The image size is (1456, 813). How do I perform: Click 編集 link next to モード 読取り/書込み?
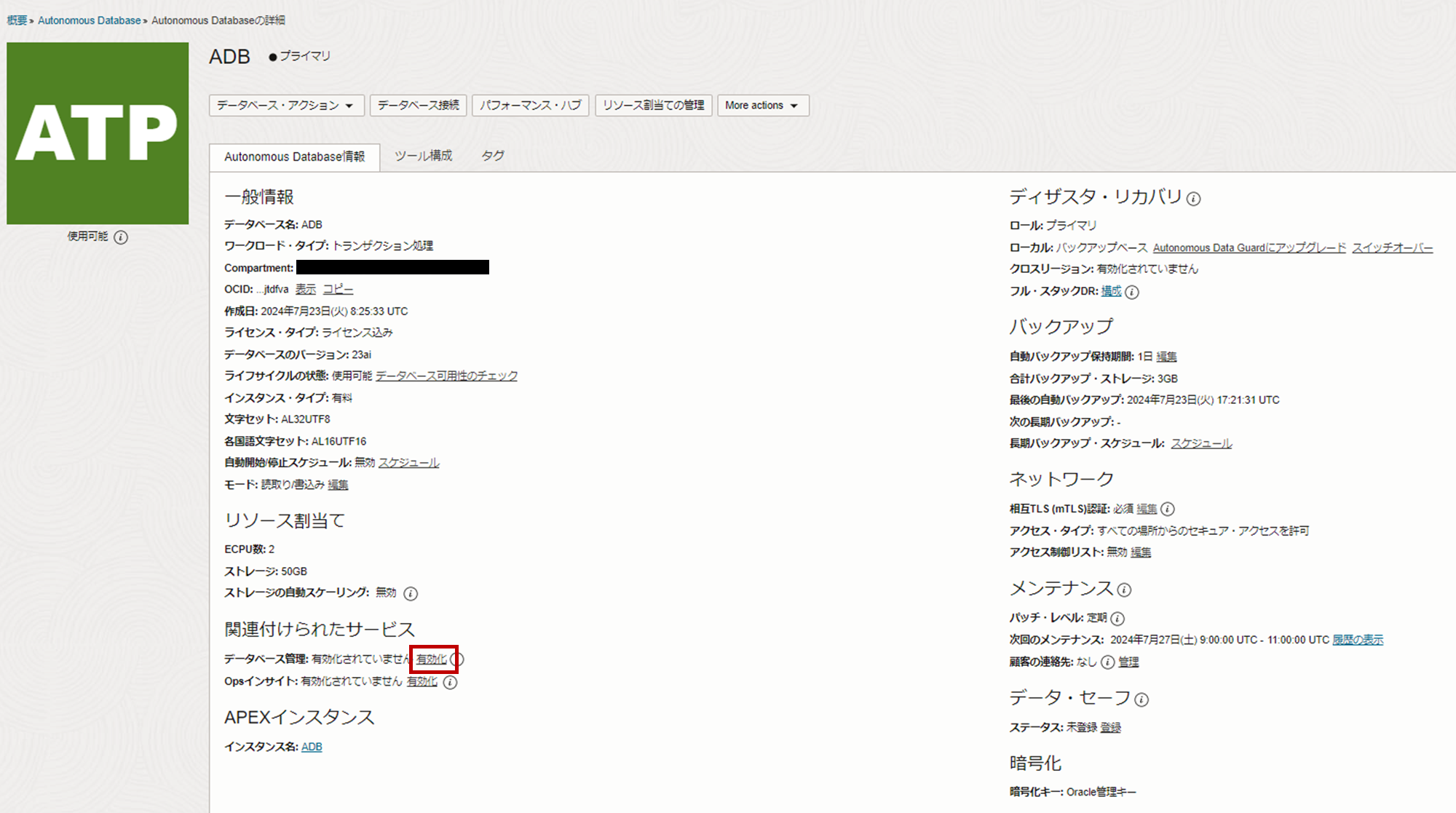338,485
